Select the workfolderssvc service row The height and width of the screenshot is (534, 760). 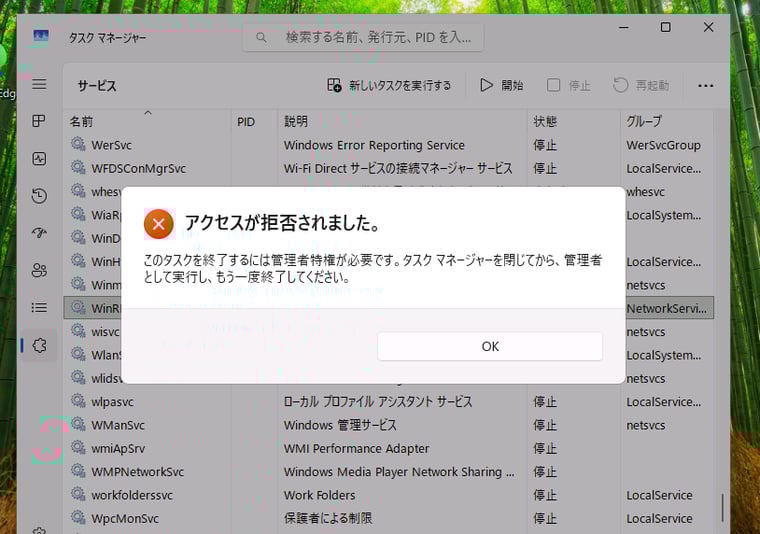389,495
